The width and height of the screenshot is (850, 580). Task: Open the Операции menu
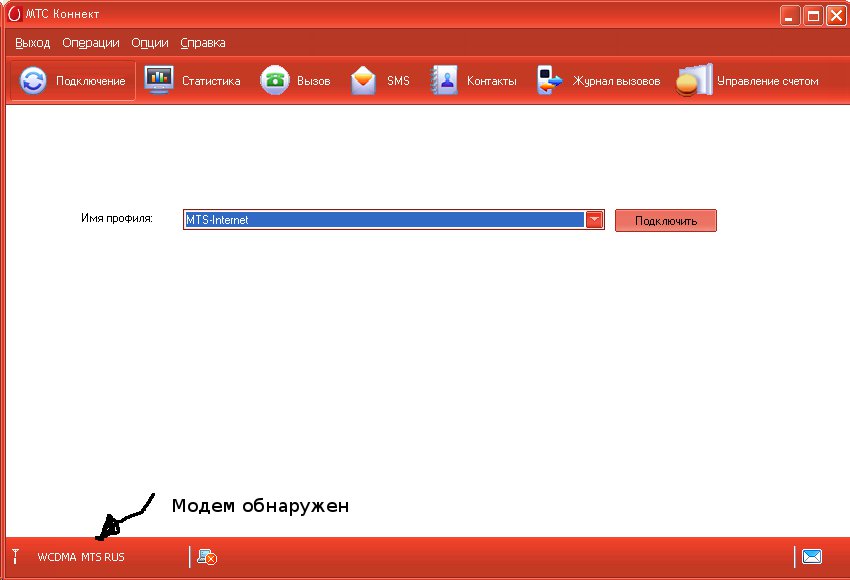[x=90, y=43]
